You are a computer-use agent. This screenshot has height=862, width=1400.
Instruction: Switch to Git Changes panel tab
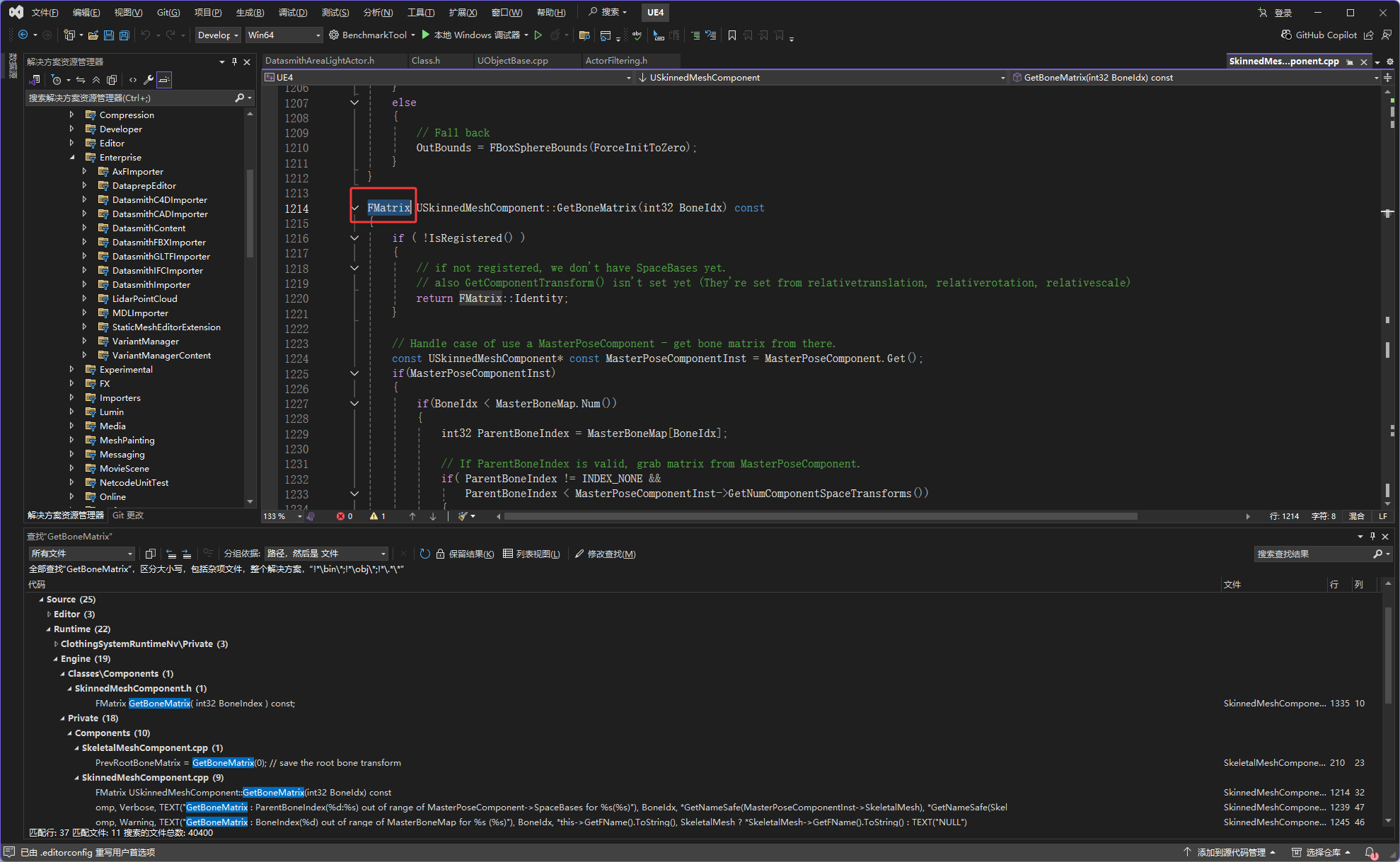(128, 515)
